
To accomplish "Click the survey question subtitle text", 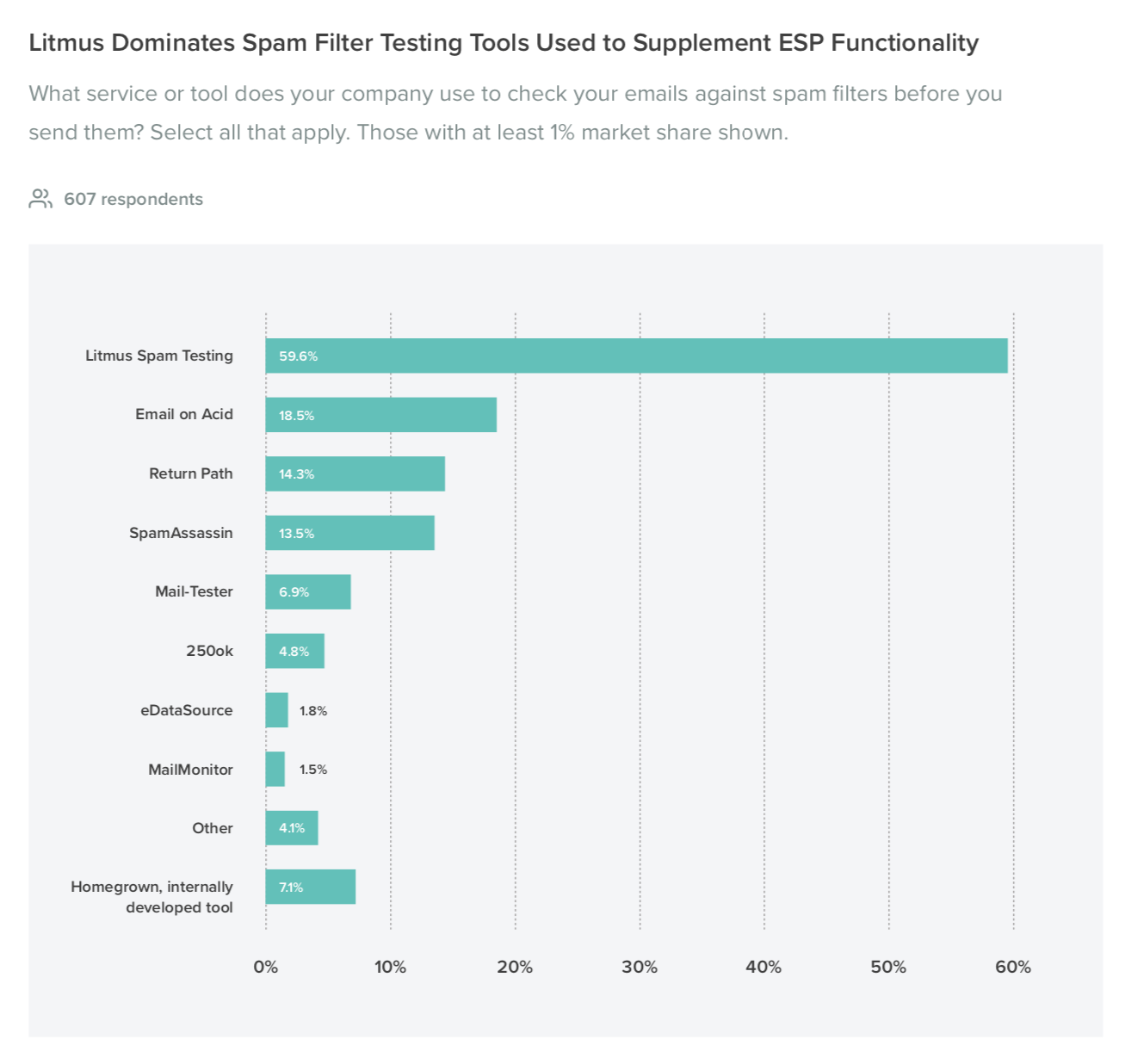I will [x=516, y=113].
